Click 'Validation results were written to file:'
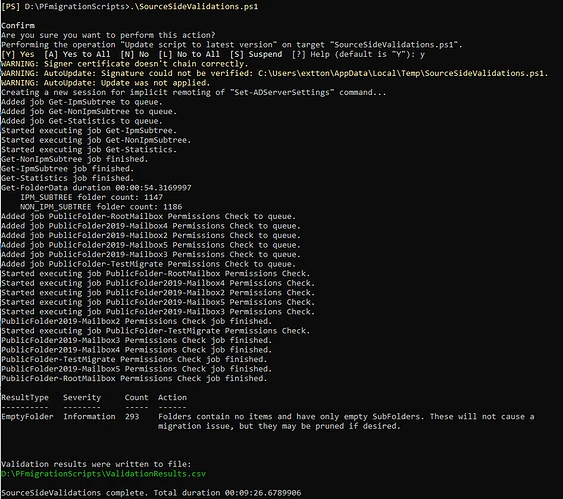Image resolution: width=563 pixels, height=499 pixels. click(96, 464)
